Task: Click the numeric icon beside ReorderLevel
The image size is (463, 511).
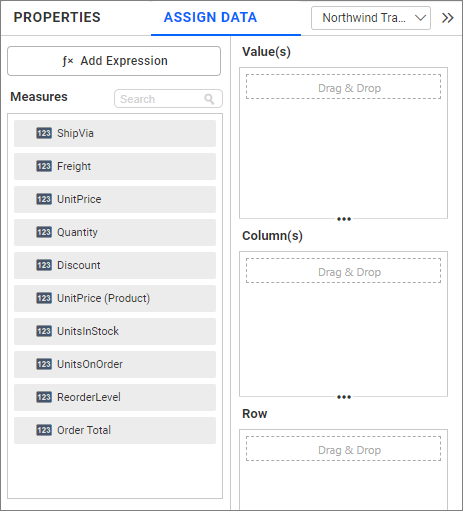Action: click(44, 397)
